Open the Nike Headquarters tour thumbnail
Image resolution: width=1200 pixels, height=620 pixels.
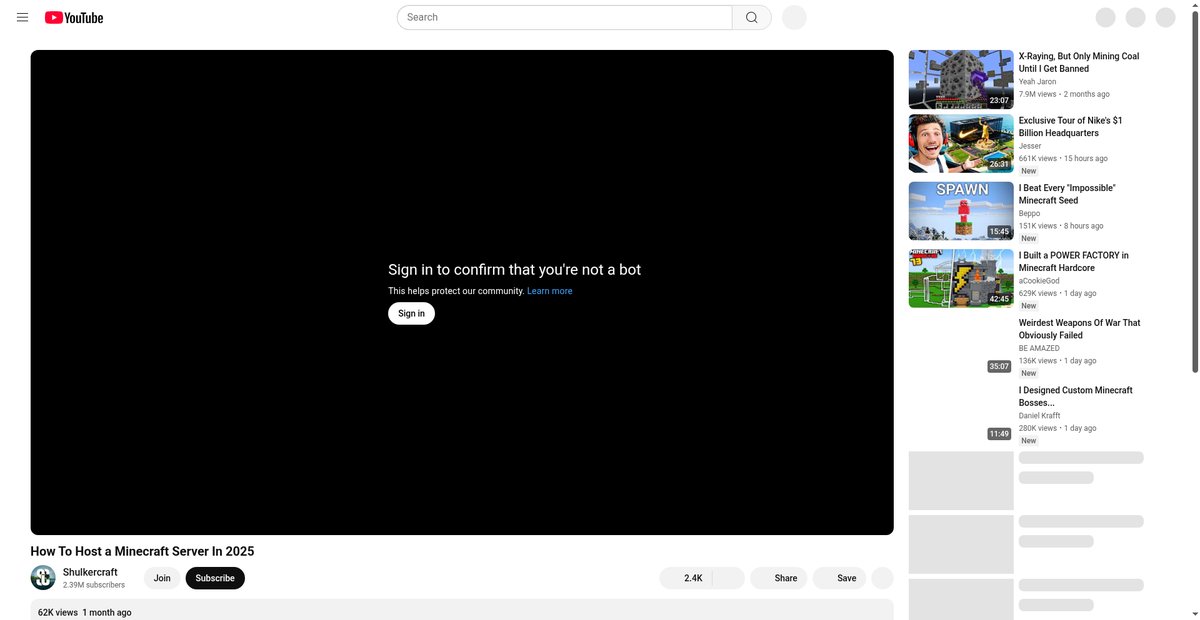[x=961, y=143]
